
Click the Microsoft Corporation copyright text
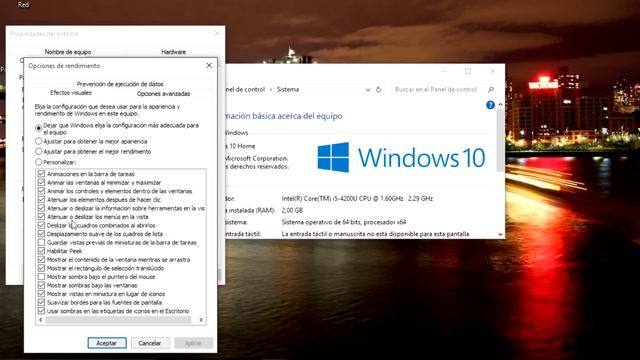point(257,158)
